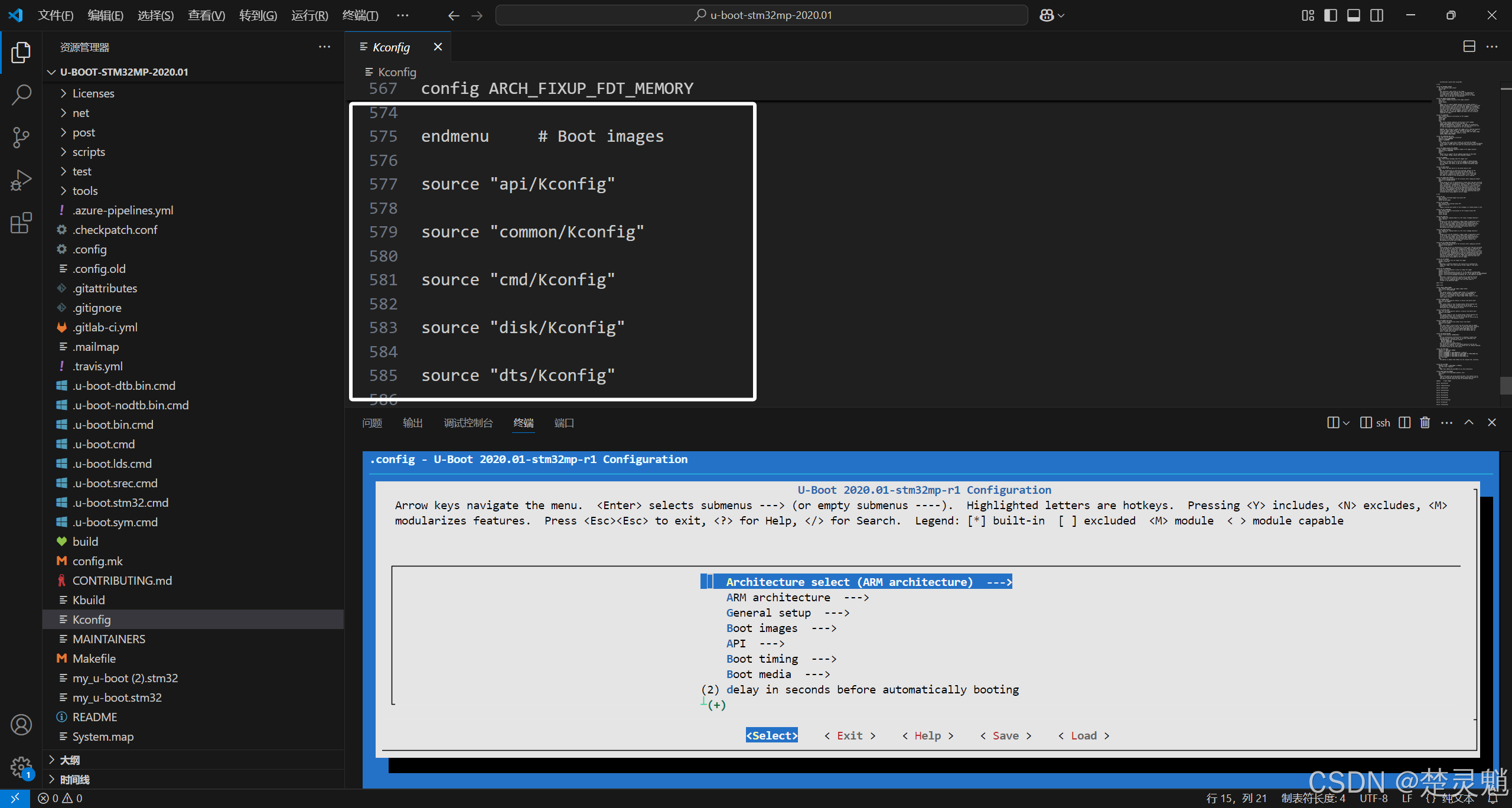Viewport: 1512px width, 808px height.
Task: Expand the 大纲 outline section
Action: click(x=70, y=760)
